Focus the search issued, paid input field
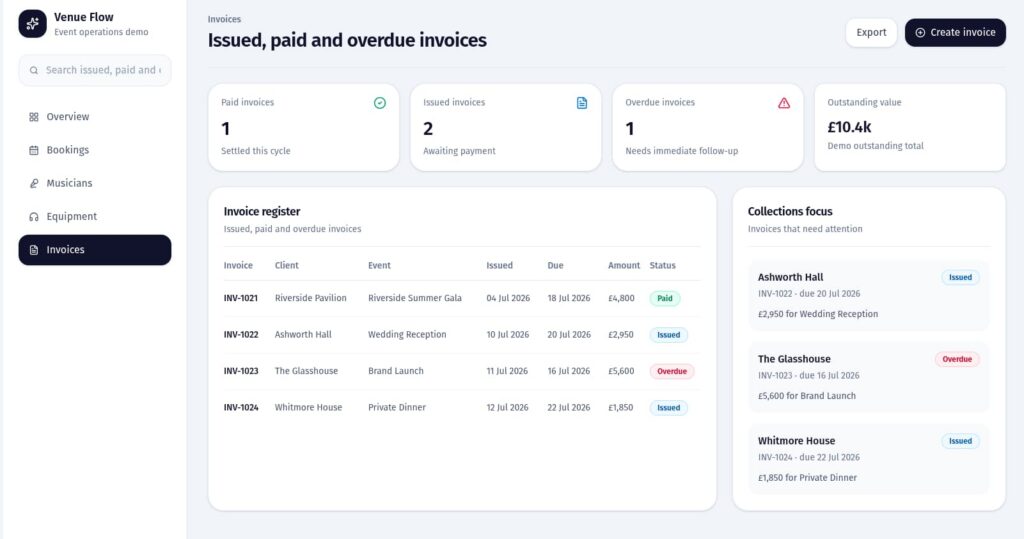The image size is (1024, 539). point(103,71)
